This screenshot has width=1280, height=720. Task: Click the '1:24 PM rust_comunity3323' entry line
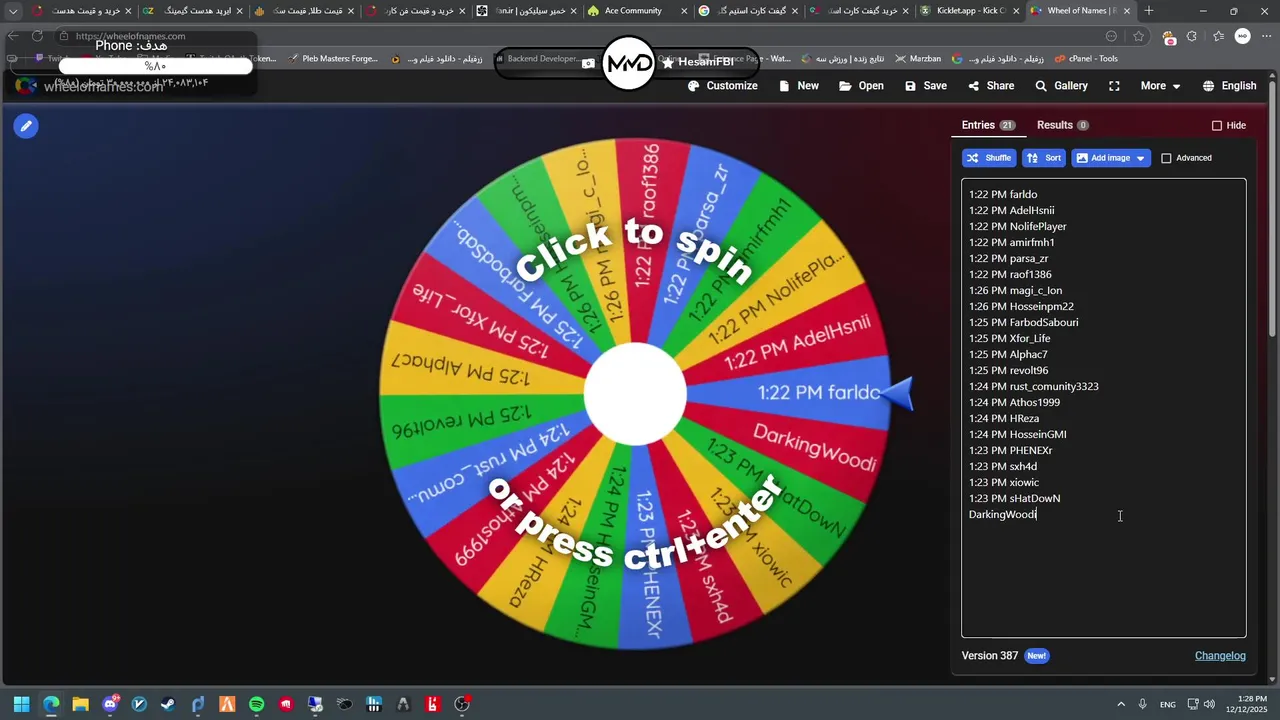[1033, 386]
